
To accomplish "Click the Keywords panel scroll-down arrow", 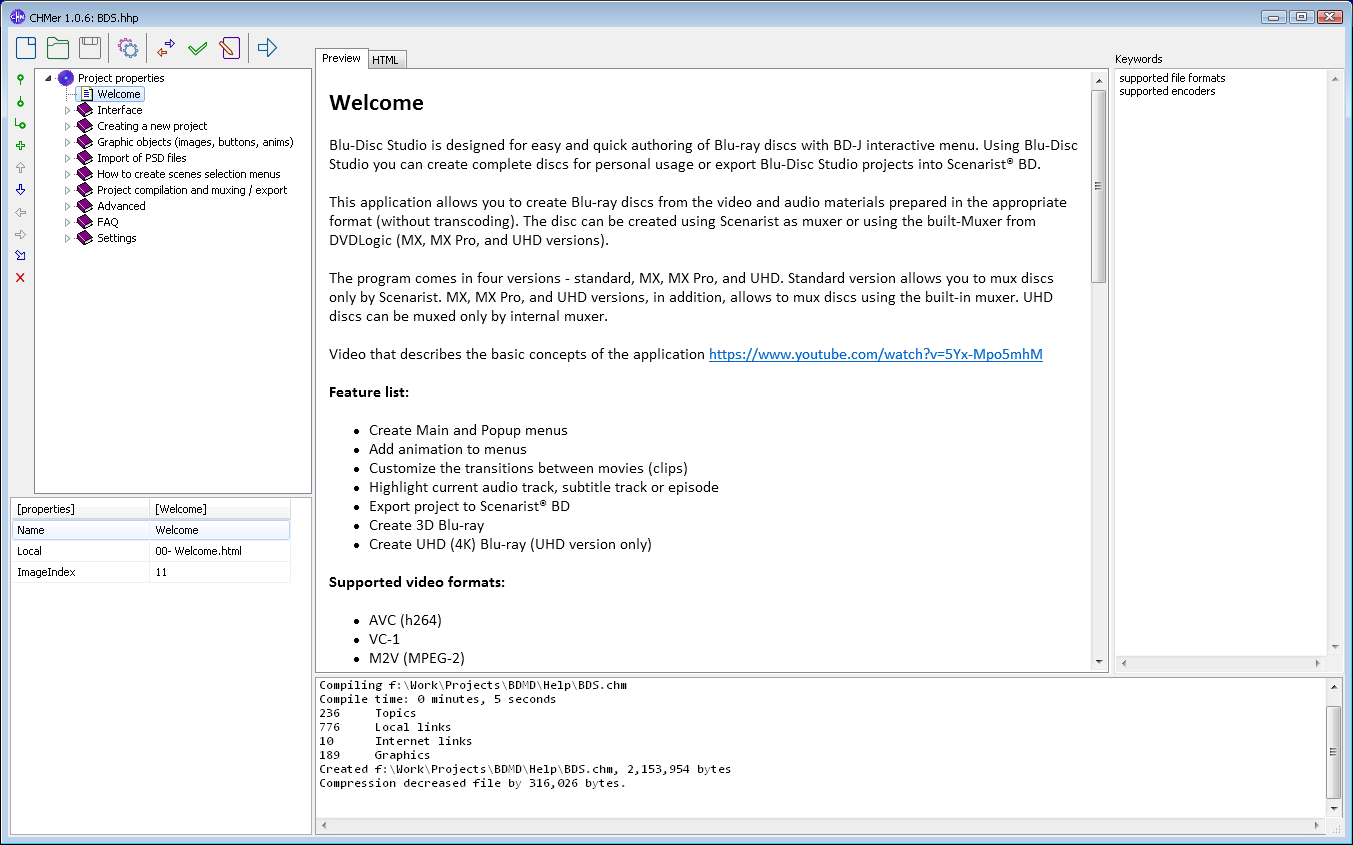I will click(x=1334, y=647).
